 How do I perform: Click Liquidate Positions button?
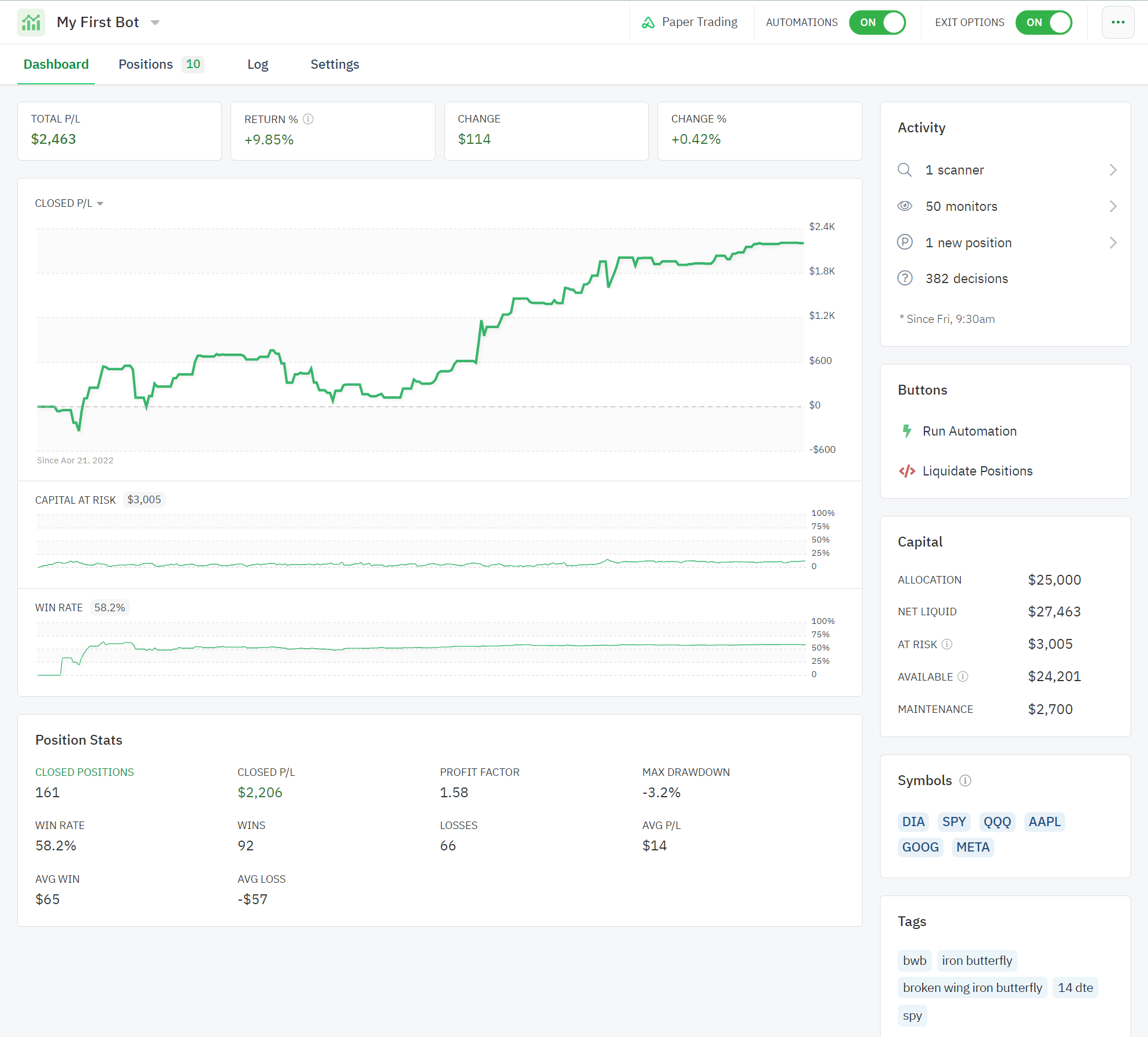(x=977, y=471)
